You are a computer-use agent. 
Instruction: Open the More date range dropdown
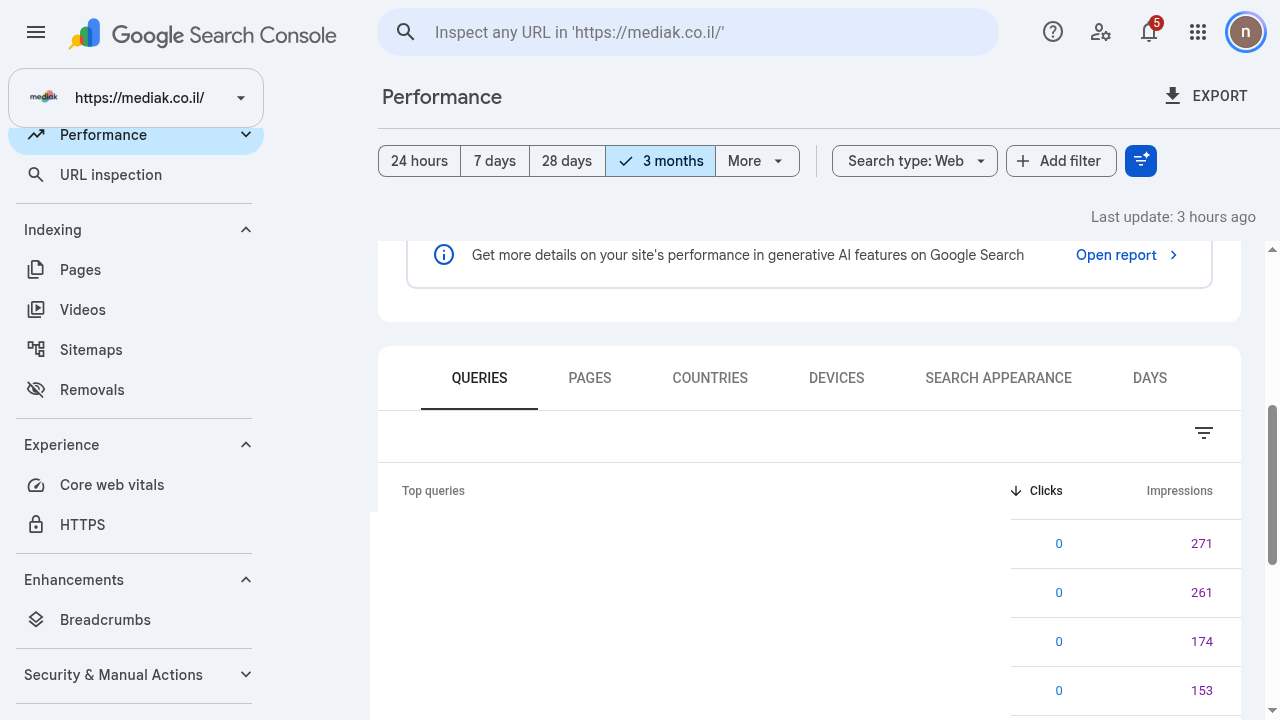[x=757, y=161]
